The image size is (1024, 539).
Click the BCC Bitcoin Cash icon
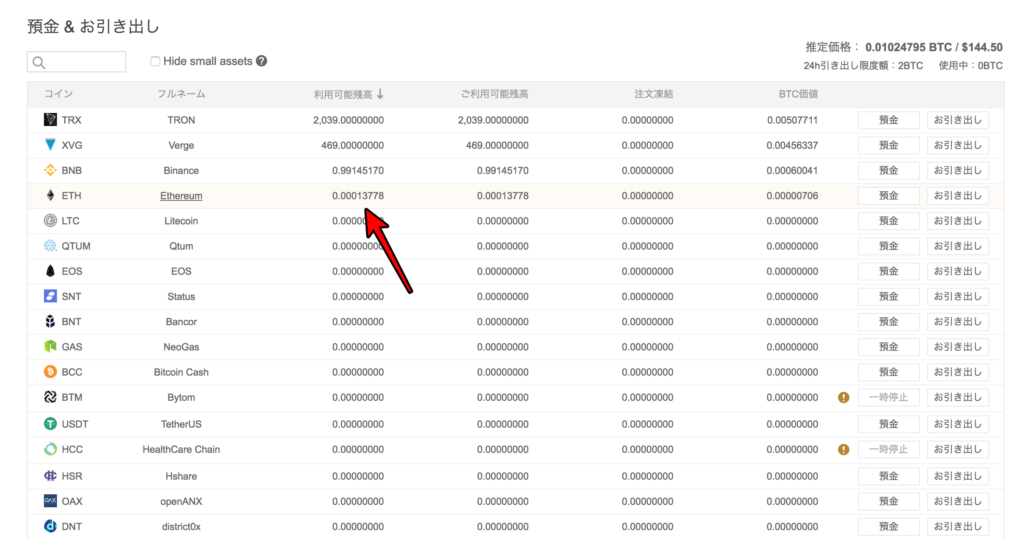tap(50, 372)
